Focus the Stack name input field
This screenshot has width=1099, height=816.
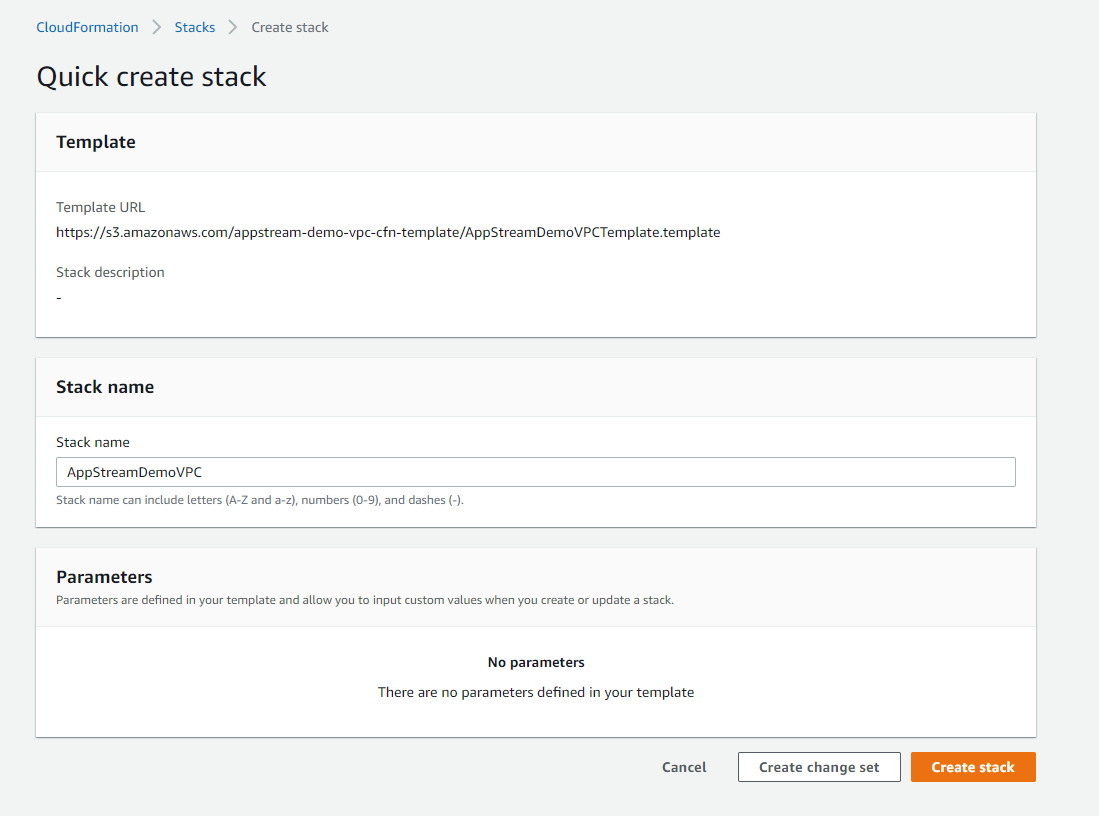(x=535, y=472)
